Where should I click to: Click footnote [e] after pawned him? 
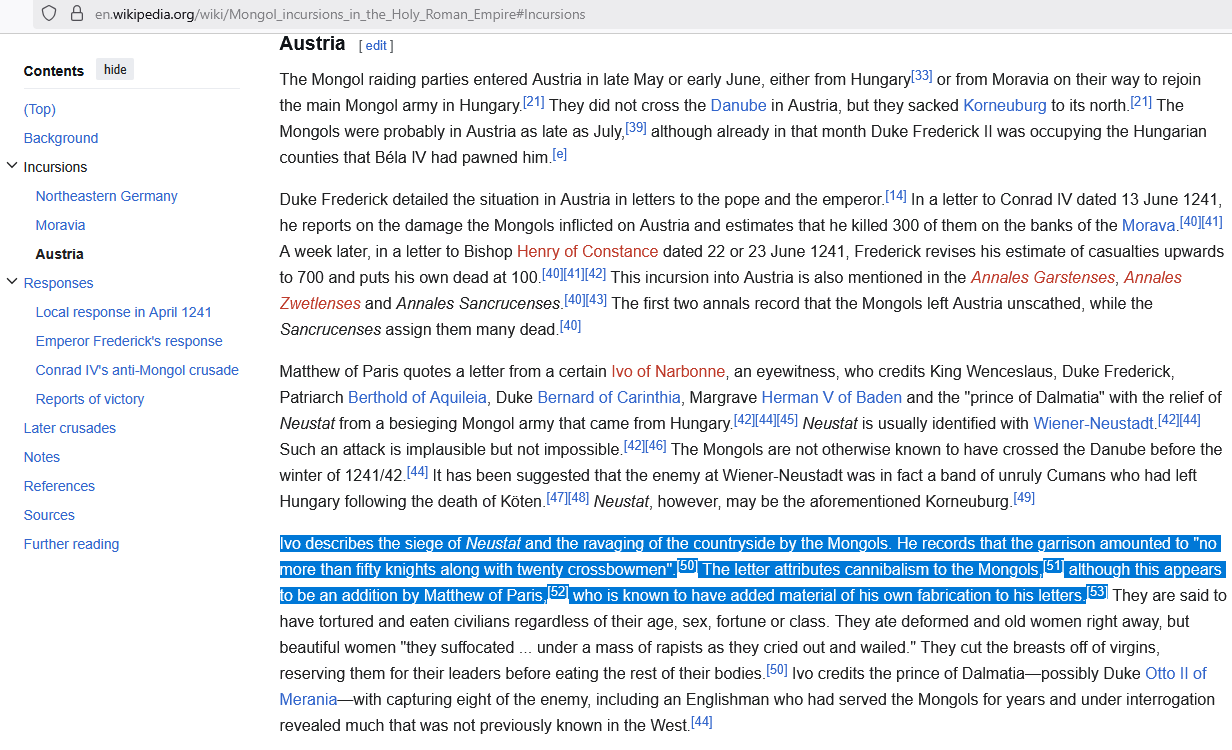click(559, 153)
